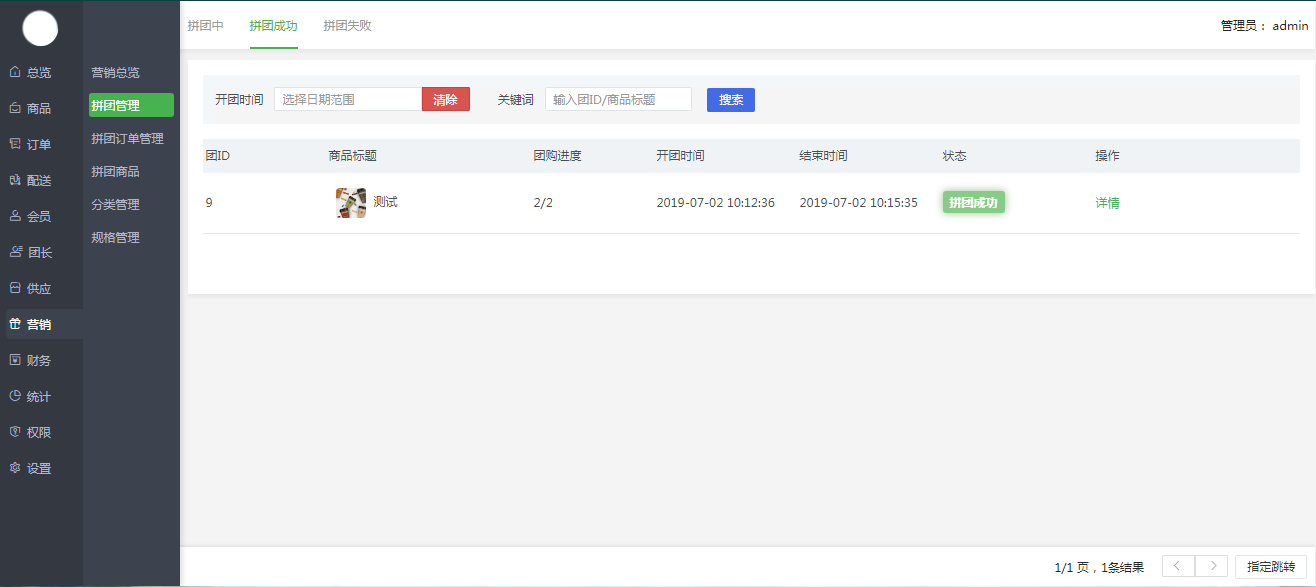Image resolution: width=1316 pixels, height=587 pixels.
Task: Go to next page arrow
Action: (1212, 566)
